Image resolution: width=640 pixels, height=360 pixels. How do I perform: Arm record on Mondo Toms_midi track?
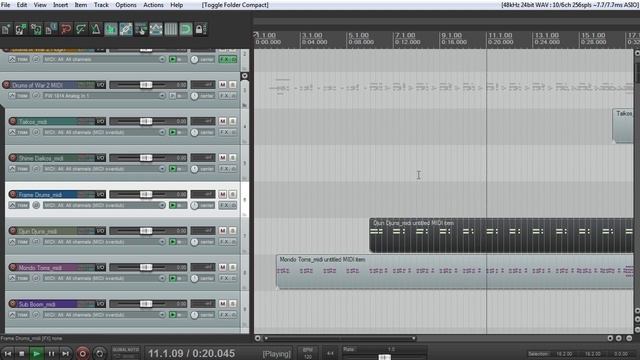point(13,267)
